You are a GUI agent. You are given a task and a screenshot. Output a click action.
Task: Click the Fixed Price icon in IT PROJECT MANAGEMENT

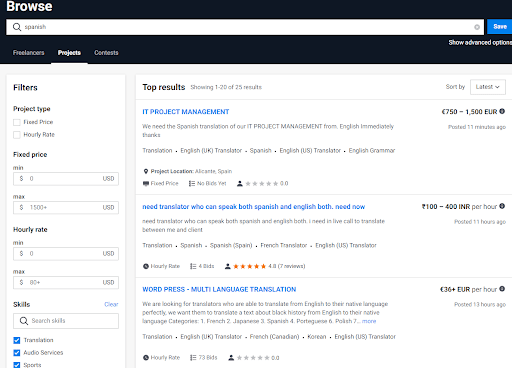point(146,184)
